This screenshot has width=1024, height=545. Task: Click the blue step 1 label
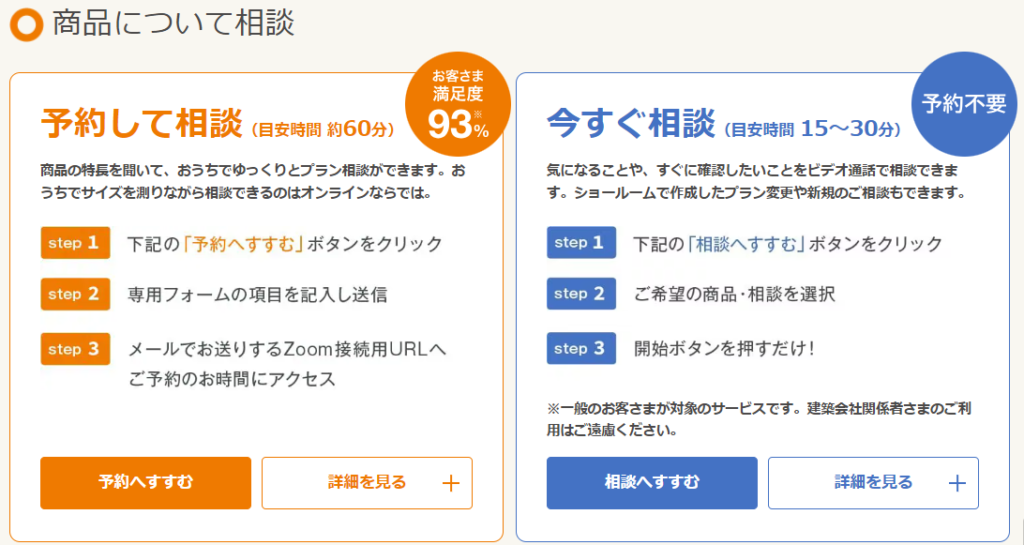click(582, 243)
